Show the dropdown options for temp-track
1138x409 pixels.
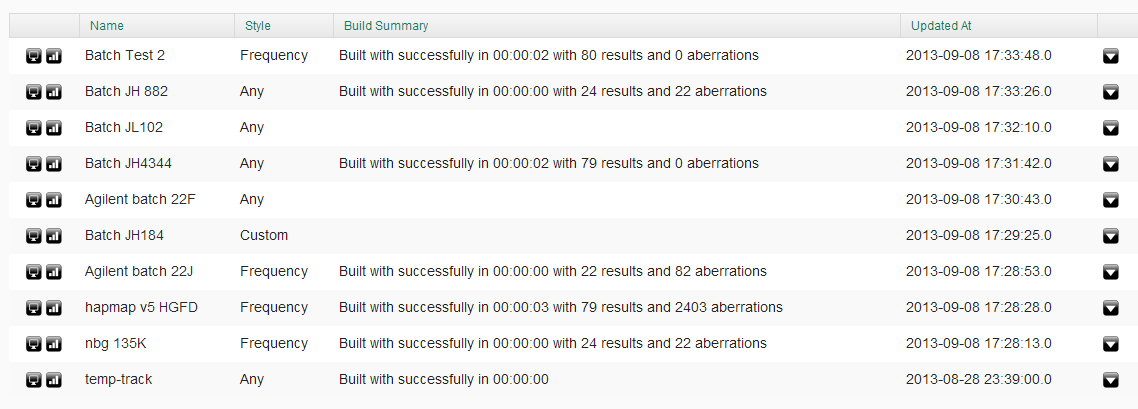point(1110,380)
